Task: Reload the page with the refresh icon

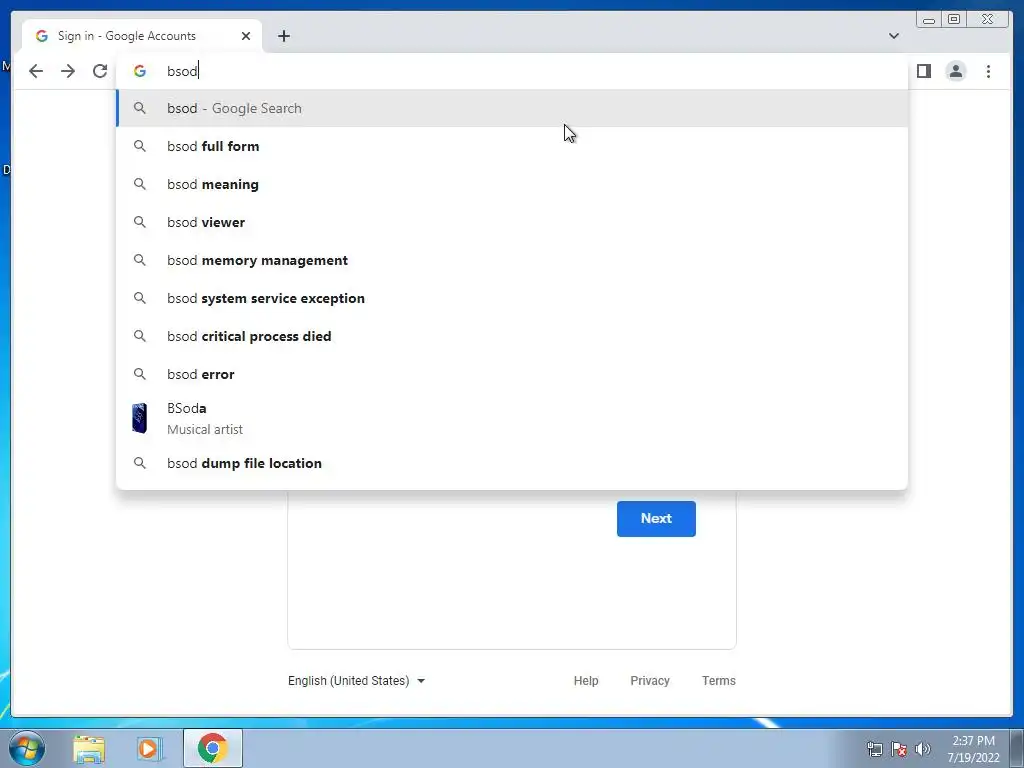Action: click(100, 71)
